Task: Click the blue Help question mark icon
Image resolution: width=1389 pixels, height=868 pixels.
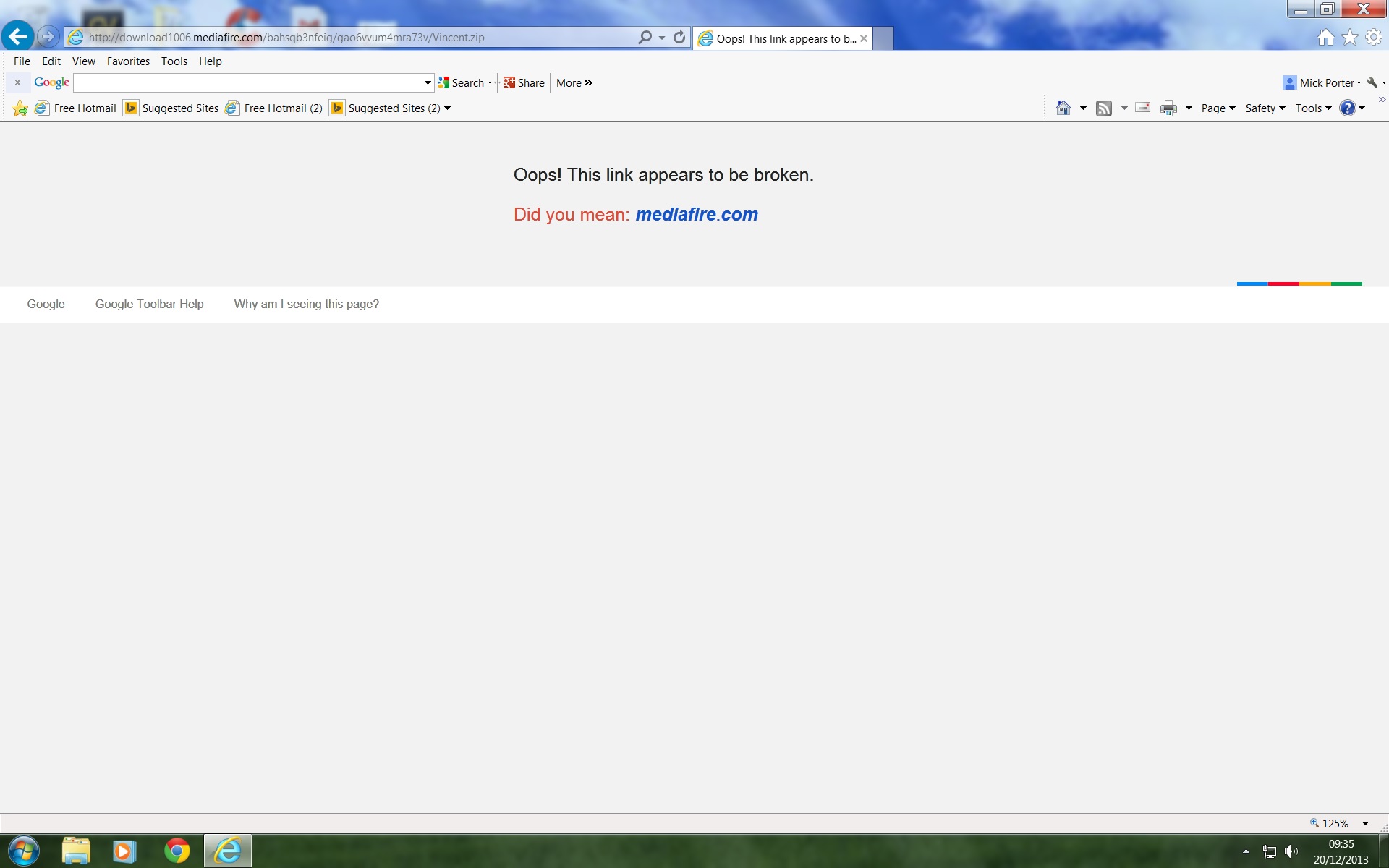Action: point(1347,109)
